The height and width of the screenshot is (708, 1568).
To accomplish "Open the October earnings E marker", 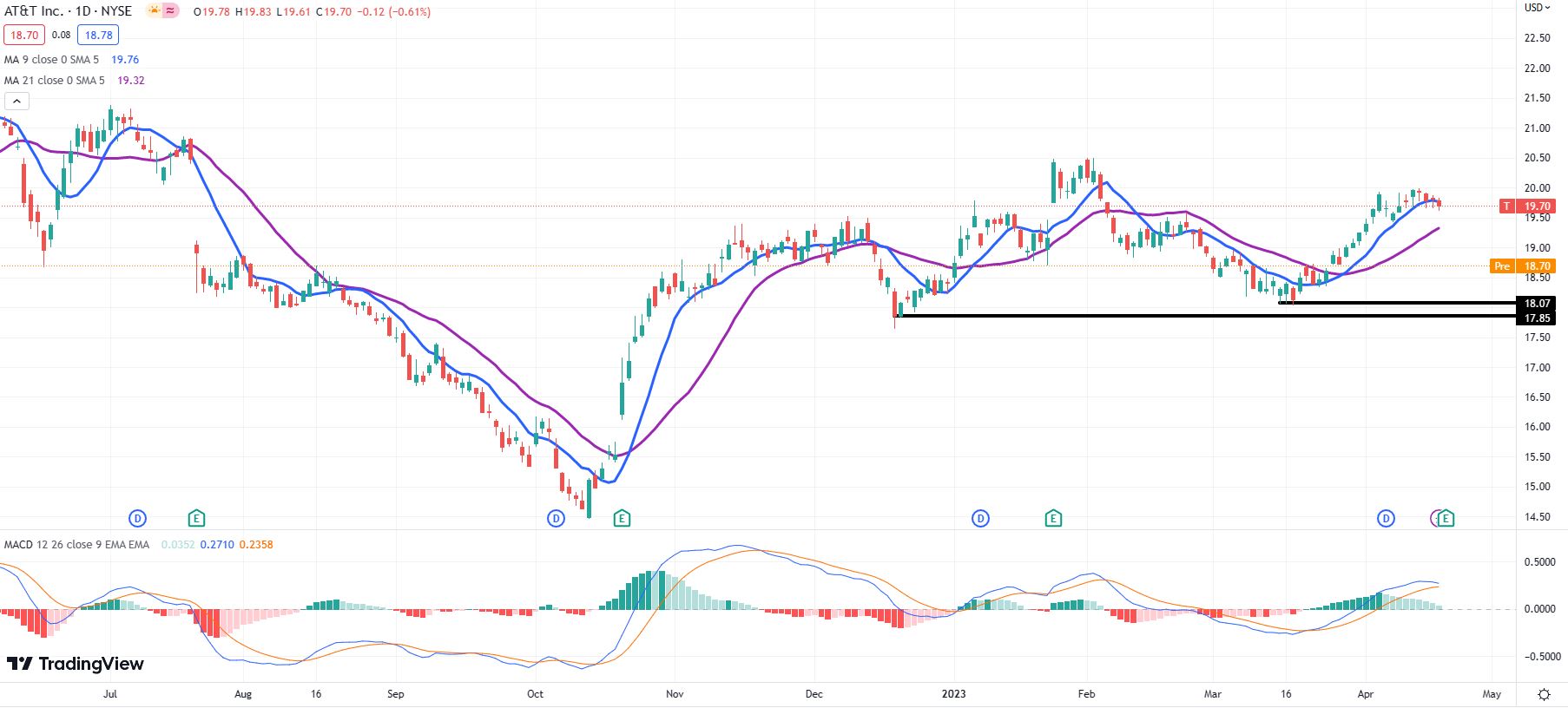I will coord(622,519).
